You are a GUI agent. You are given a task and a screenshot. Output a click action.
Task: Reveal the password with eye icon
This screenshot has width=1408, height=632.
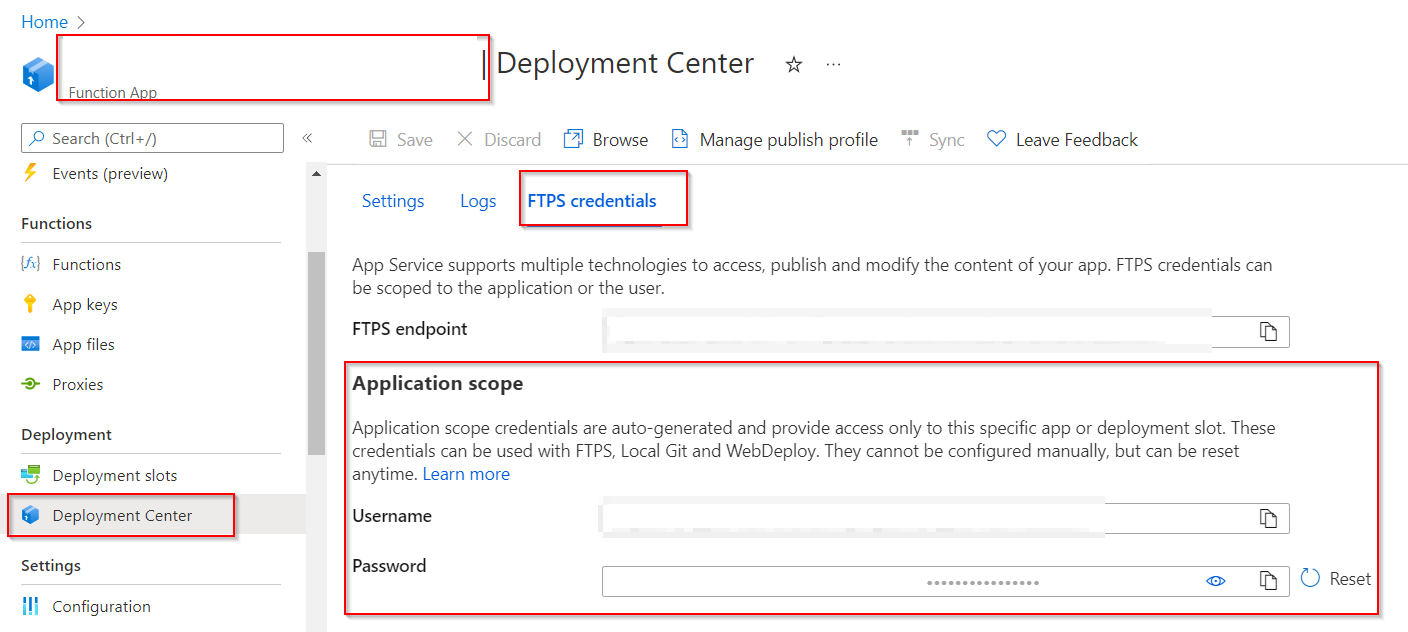tap(1216, 580)
